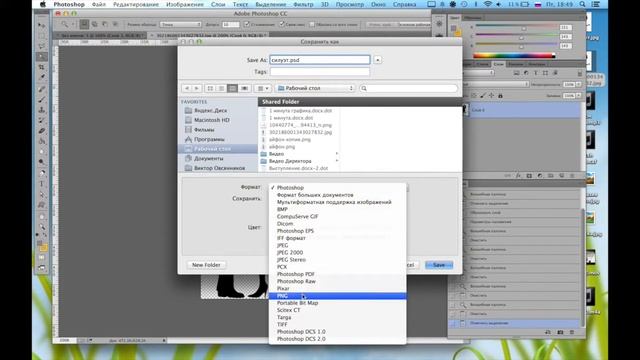The width and height of the screenshot is (640, 360).
Task: Click the color spectrum ramp bar
Action: pyautogui.click(x=514, y=56)
